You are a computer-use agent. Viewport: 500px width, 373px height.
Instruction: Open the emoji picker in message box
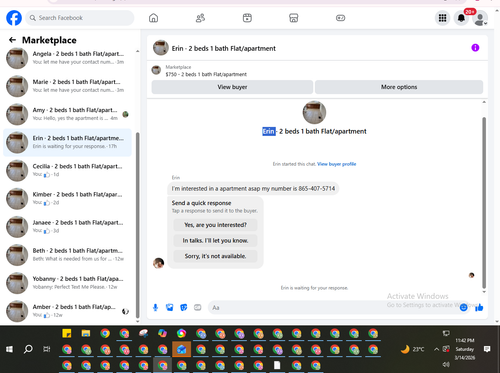(x=463, y=307)
